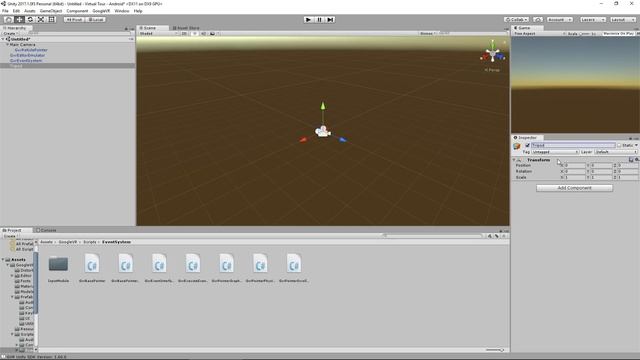Open the Assets menu
This screenshot has height=360, width=640.
click(30, 11)
